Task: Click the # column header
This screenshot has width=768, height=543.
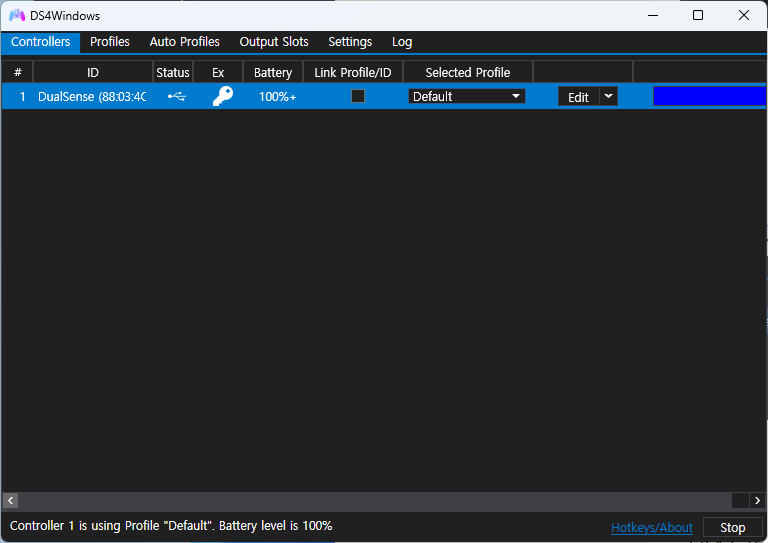Action: pos(18,72)
